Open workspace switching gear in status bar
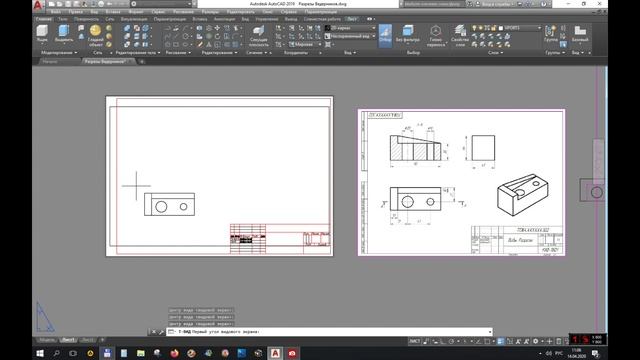This screenshot has width=640, height=360. tap(535, 341)
